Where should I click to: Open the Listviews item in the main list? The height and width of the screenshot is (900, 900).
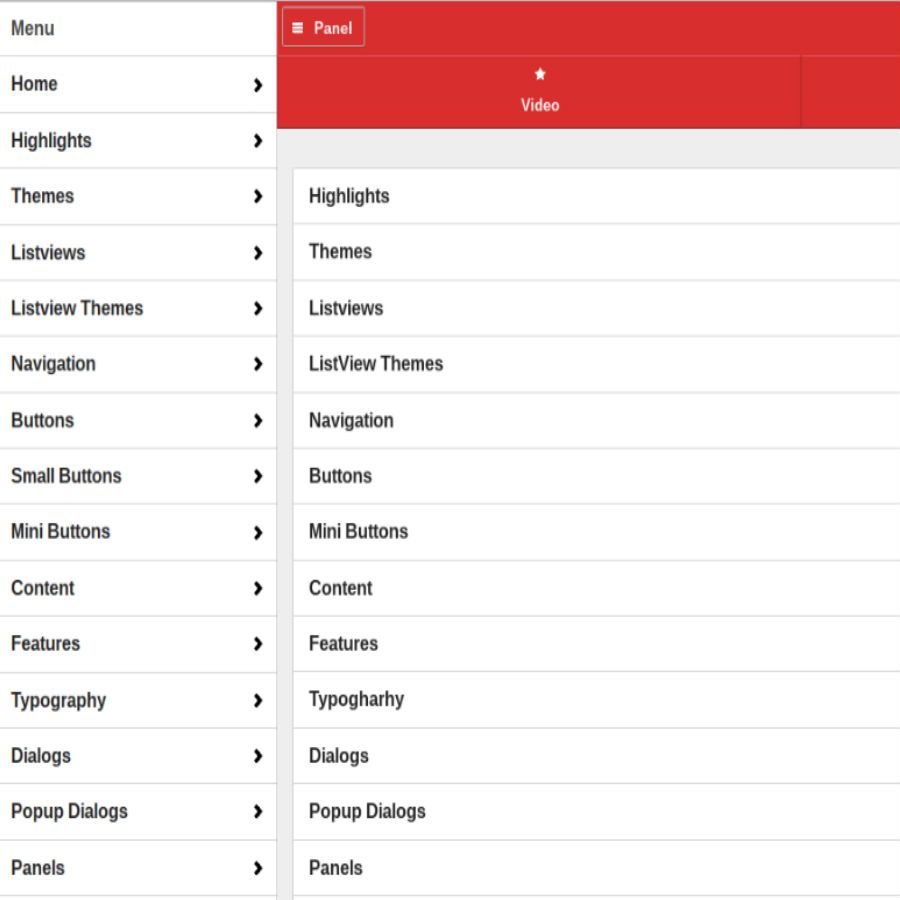coord(346,308)
